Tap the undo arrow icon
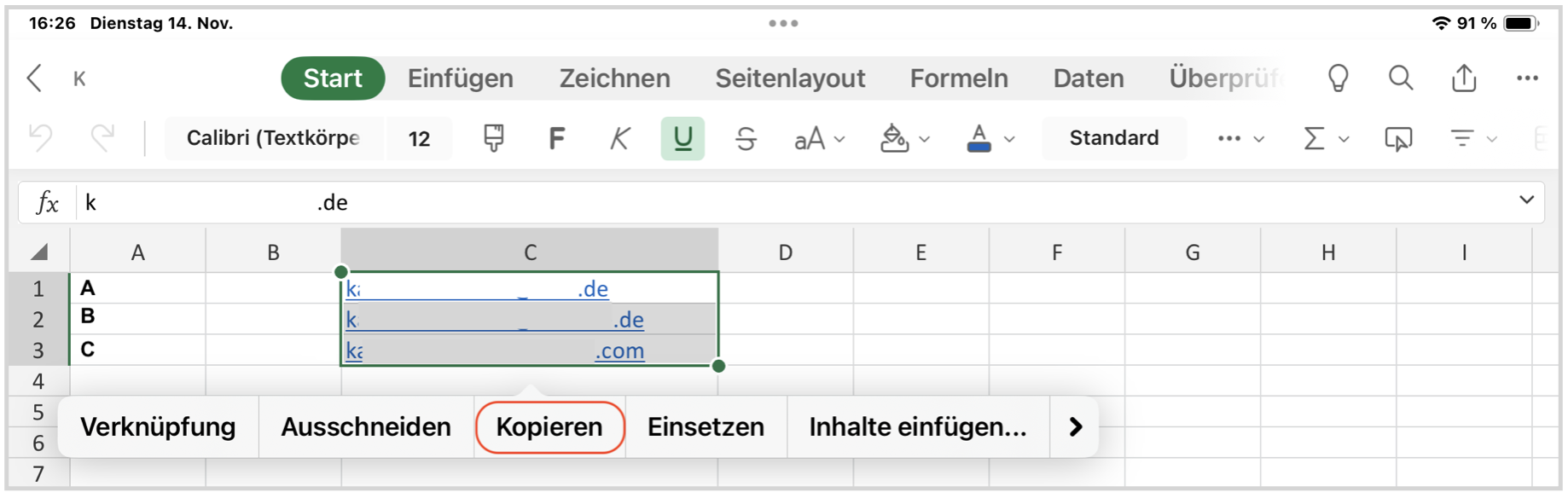 (x=41, y=138)
